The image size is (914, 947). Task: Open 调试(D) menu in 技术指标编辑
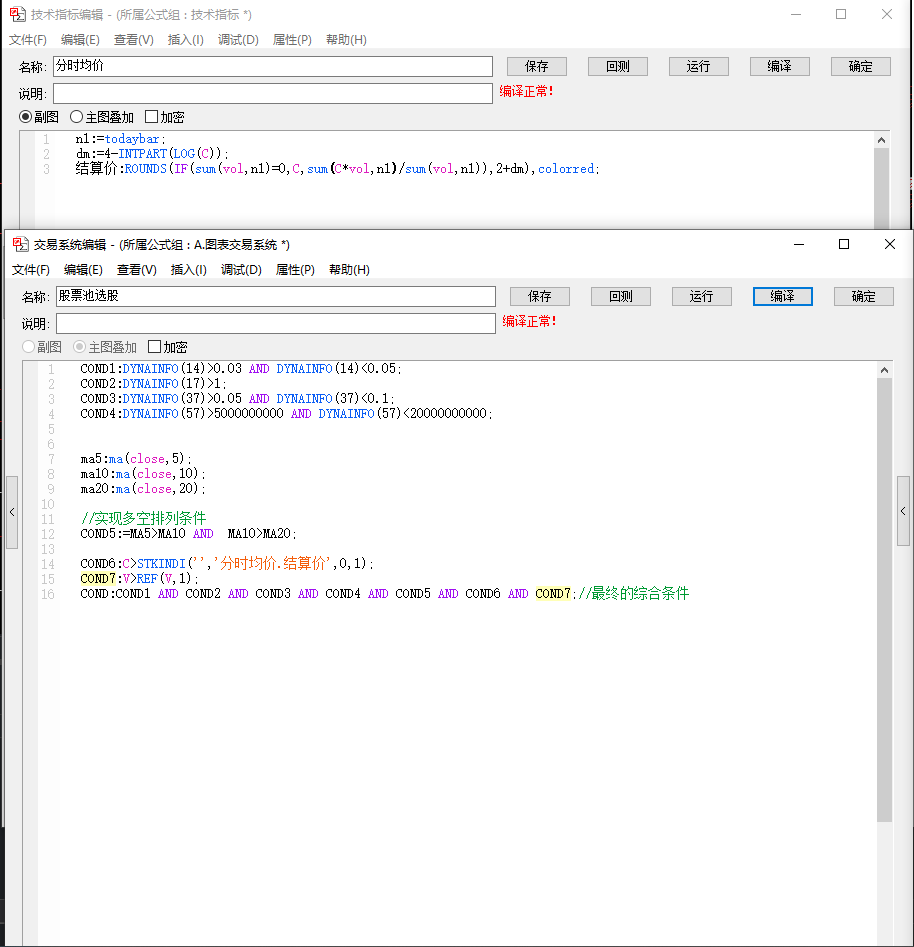tap(238, 40)
